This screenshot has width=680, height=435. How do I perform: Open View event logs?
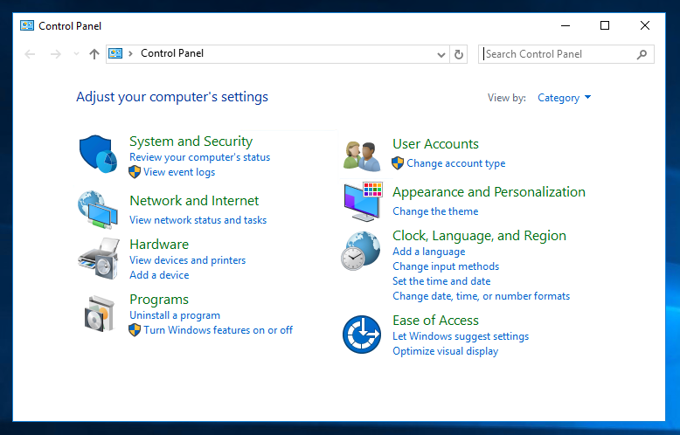[x=179, y=172]
